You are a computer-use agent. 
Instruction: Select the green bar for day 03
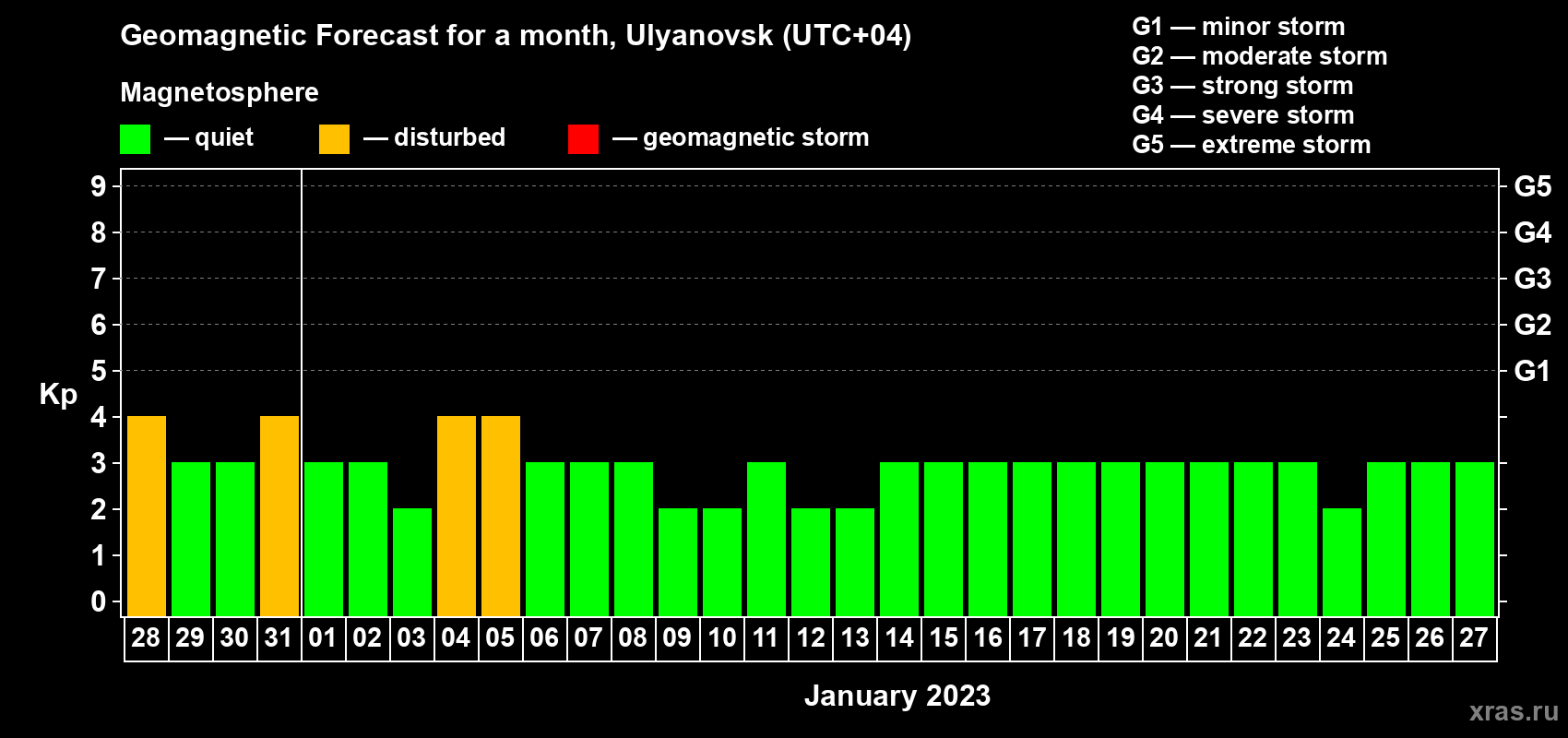pos(412,563)
